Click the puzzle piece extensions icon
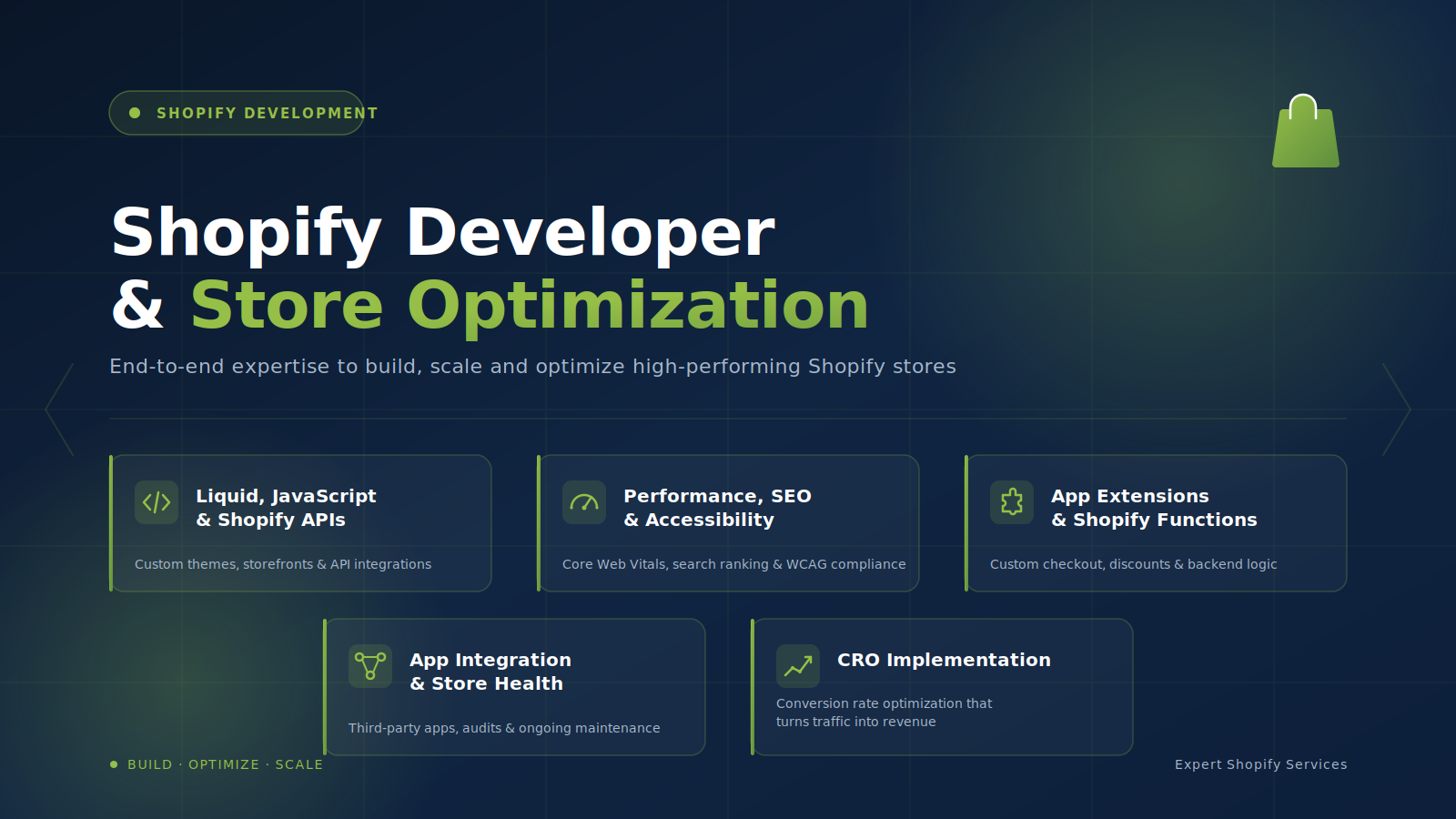Viewport: 1456px width, 819px height. (1012, 502)
